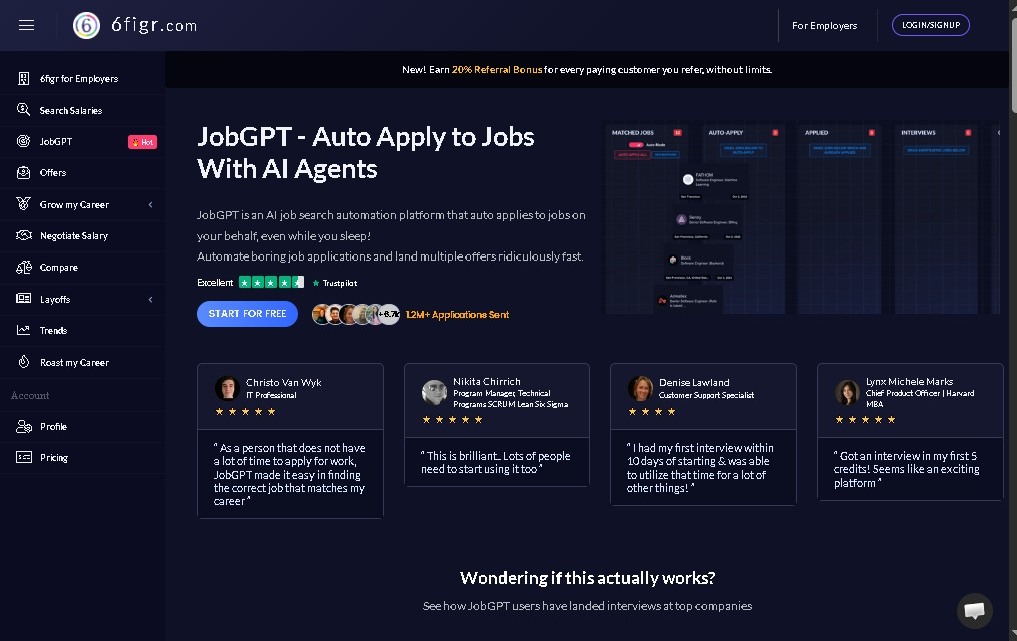Click the 6figr logo icon
This screenshot has width=1017, height=641.
(x=86, y=25)
